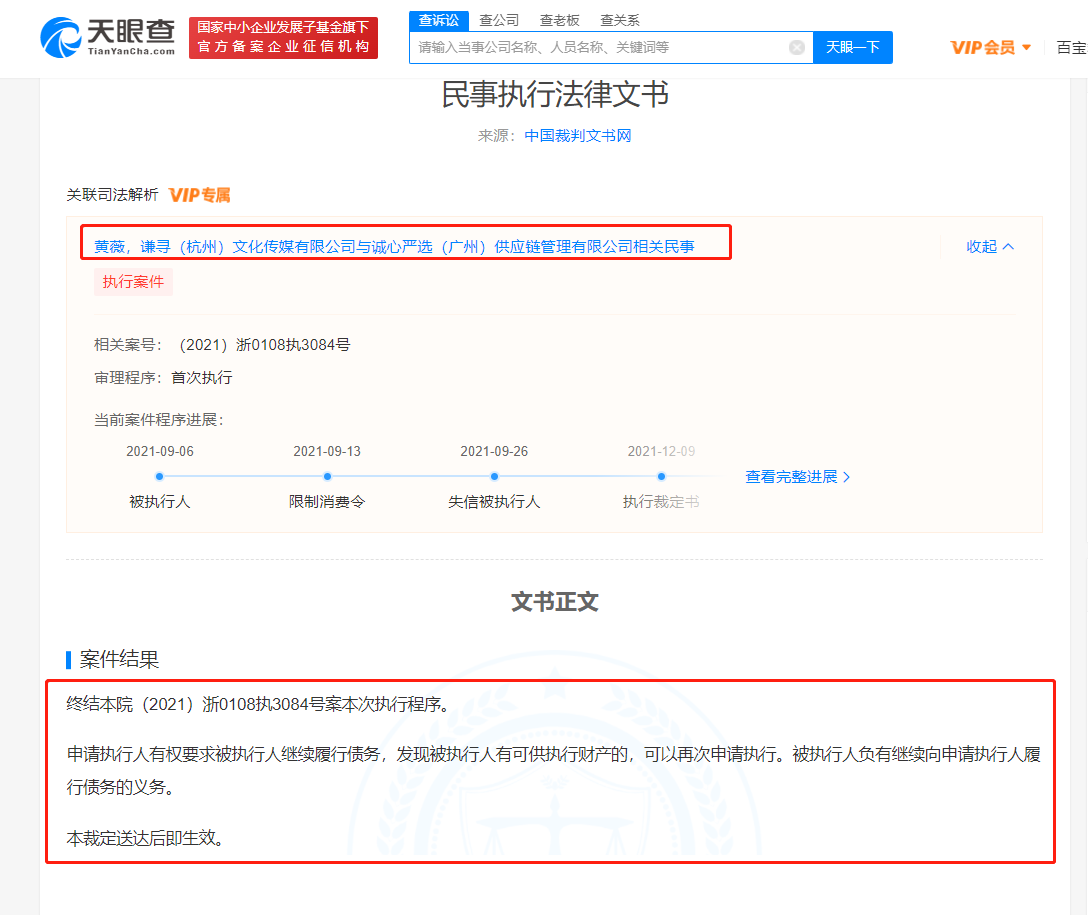Viewport: 1088px width, 915px height.
Task: Open the 中国裁判文书网 source link
Action: coord(577,135)
